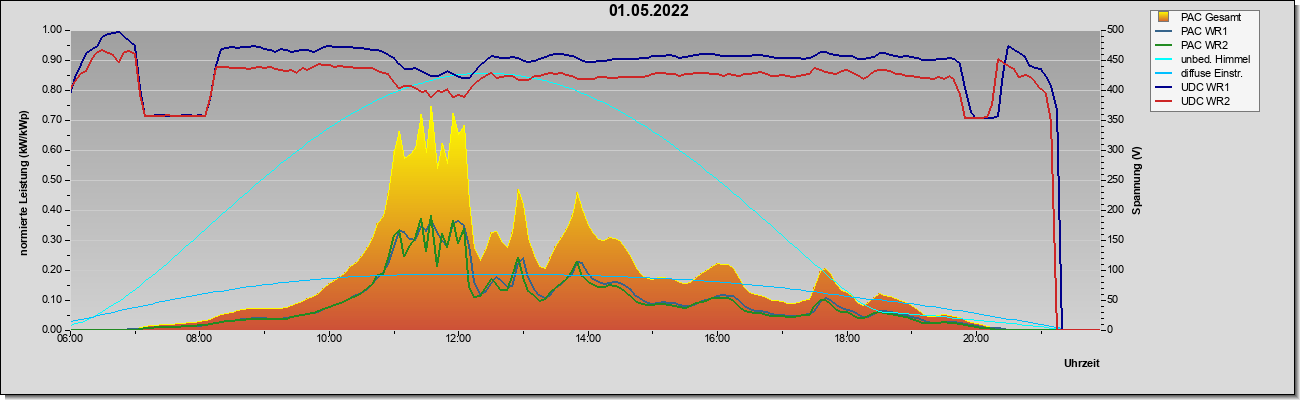Image resolution: width=1300 pixels, height=400 pixels.
Task: Click the 06:00 time axis label
Action: (x=70, y=339)
